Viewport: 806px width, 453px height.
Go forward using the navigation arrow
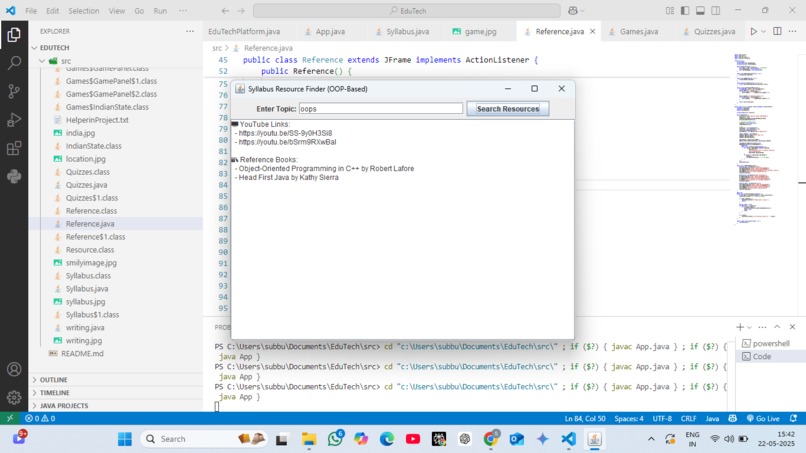click(x=241, y=11)
